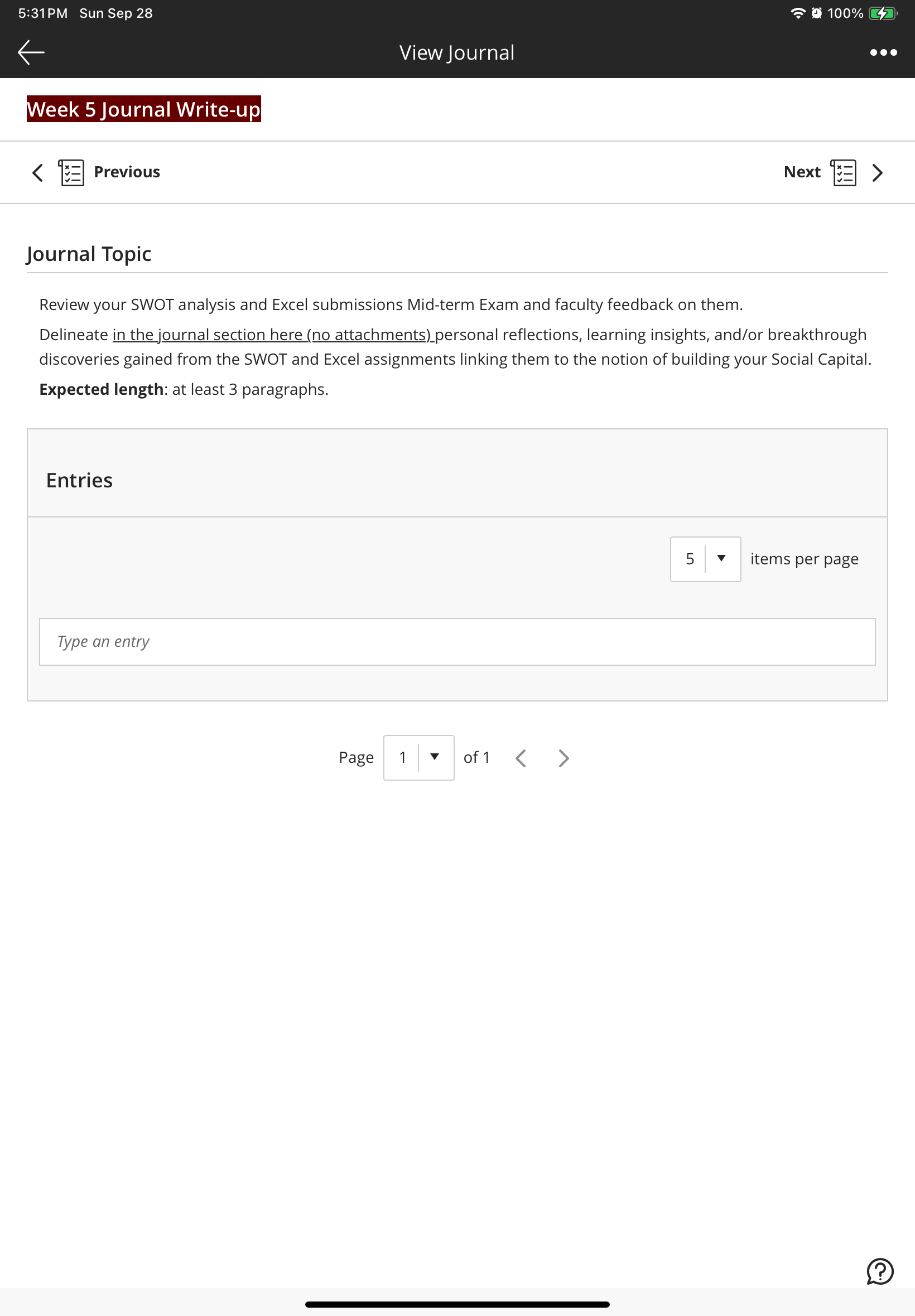Open the items per page dropdown
Screen dimensions: 915x1316
click(705, 559)
